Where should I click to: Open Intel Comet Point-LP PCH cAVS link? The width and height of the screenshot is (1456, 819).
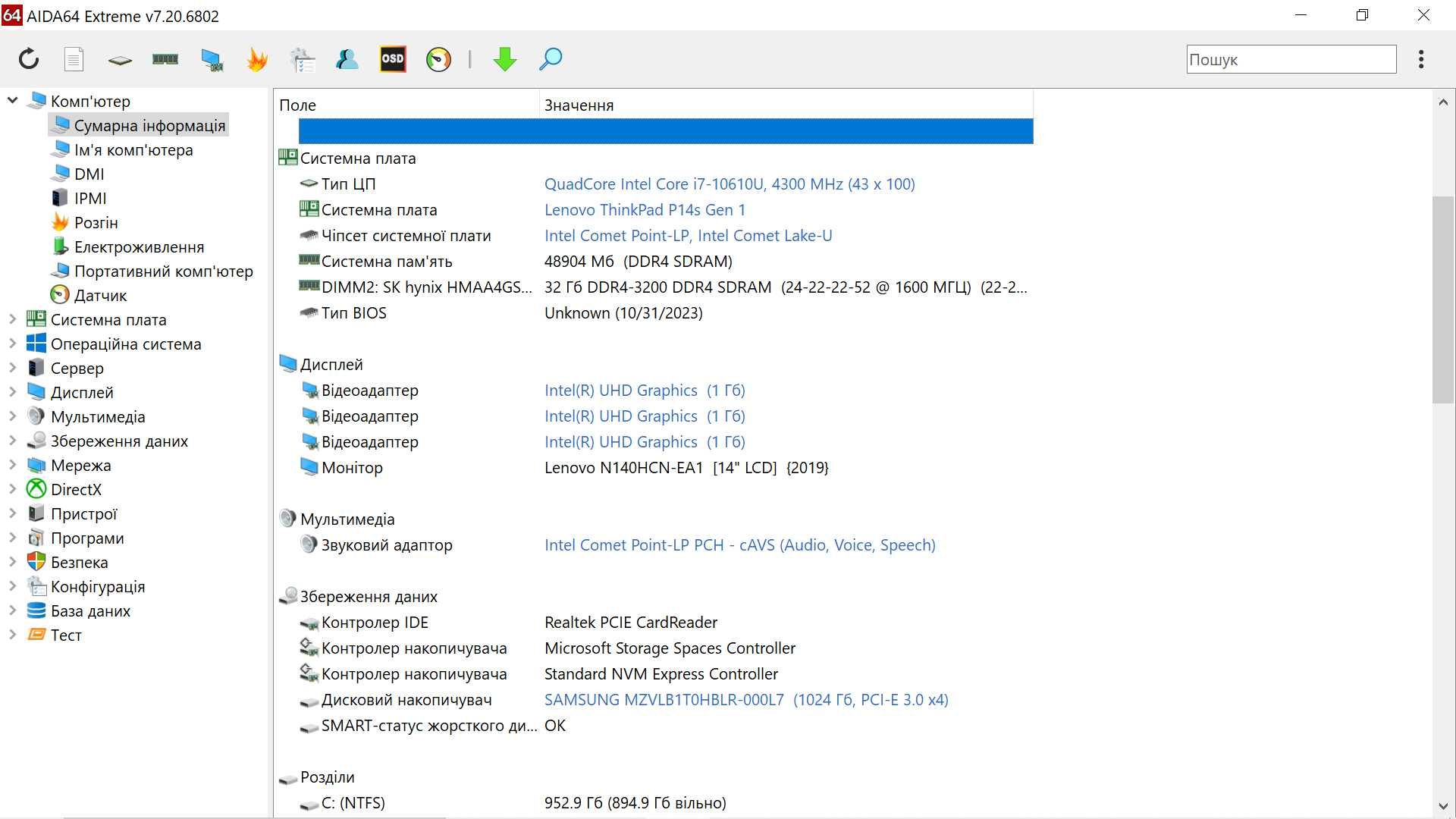739,545
